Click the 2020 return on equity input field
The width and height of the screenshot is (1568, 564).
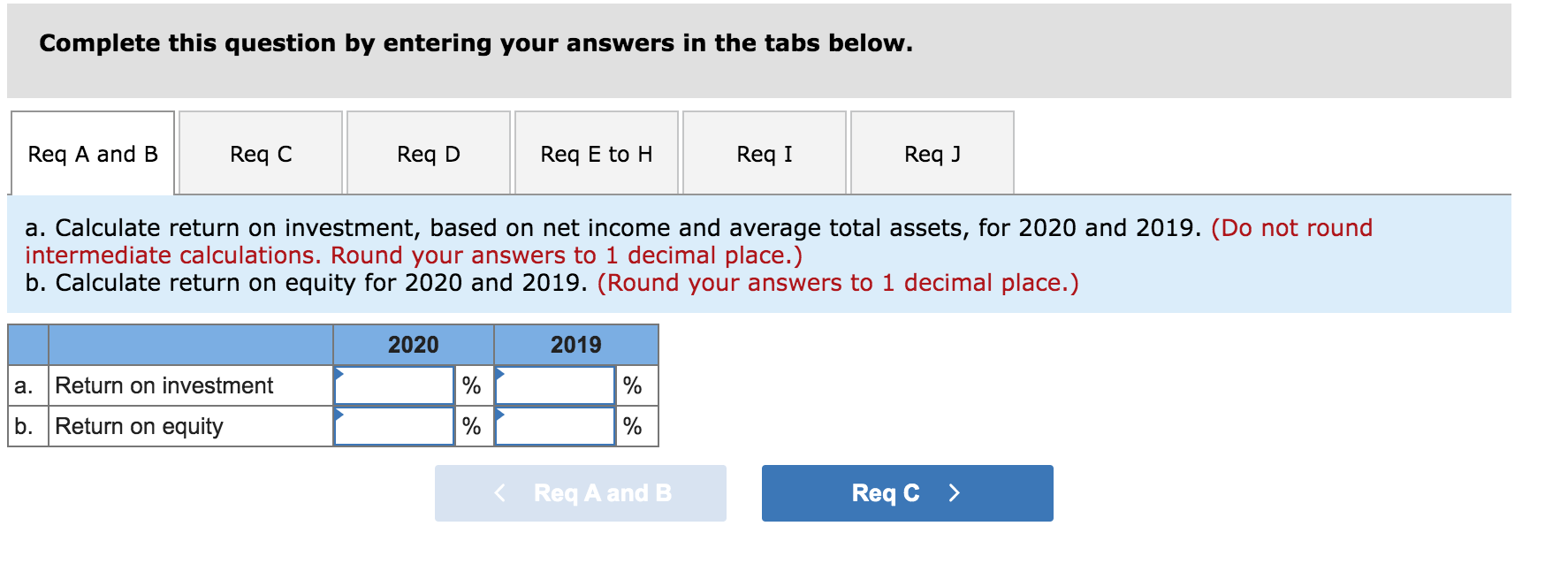tap(395, 426)
